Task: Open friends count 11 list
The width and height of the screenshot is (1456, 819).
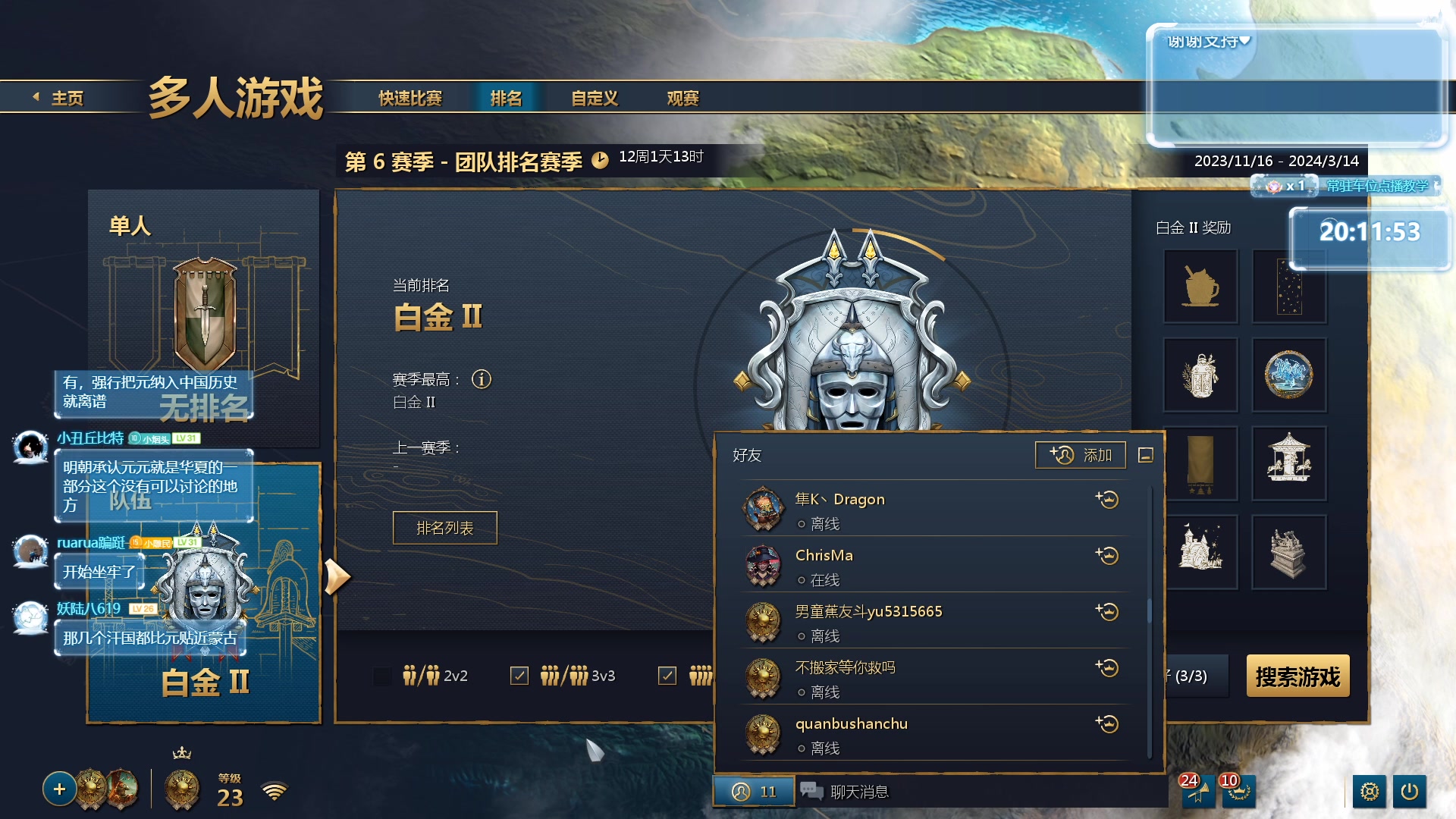Action: [x=754, y=792]
